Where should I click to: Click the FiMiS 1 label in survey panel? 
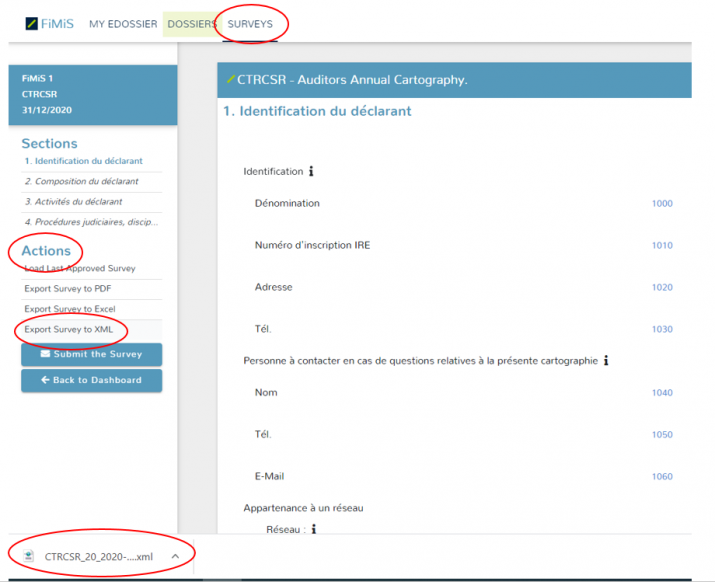pos(37,78)
